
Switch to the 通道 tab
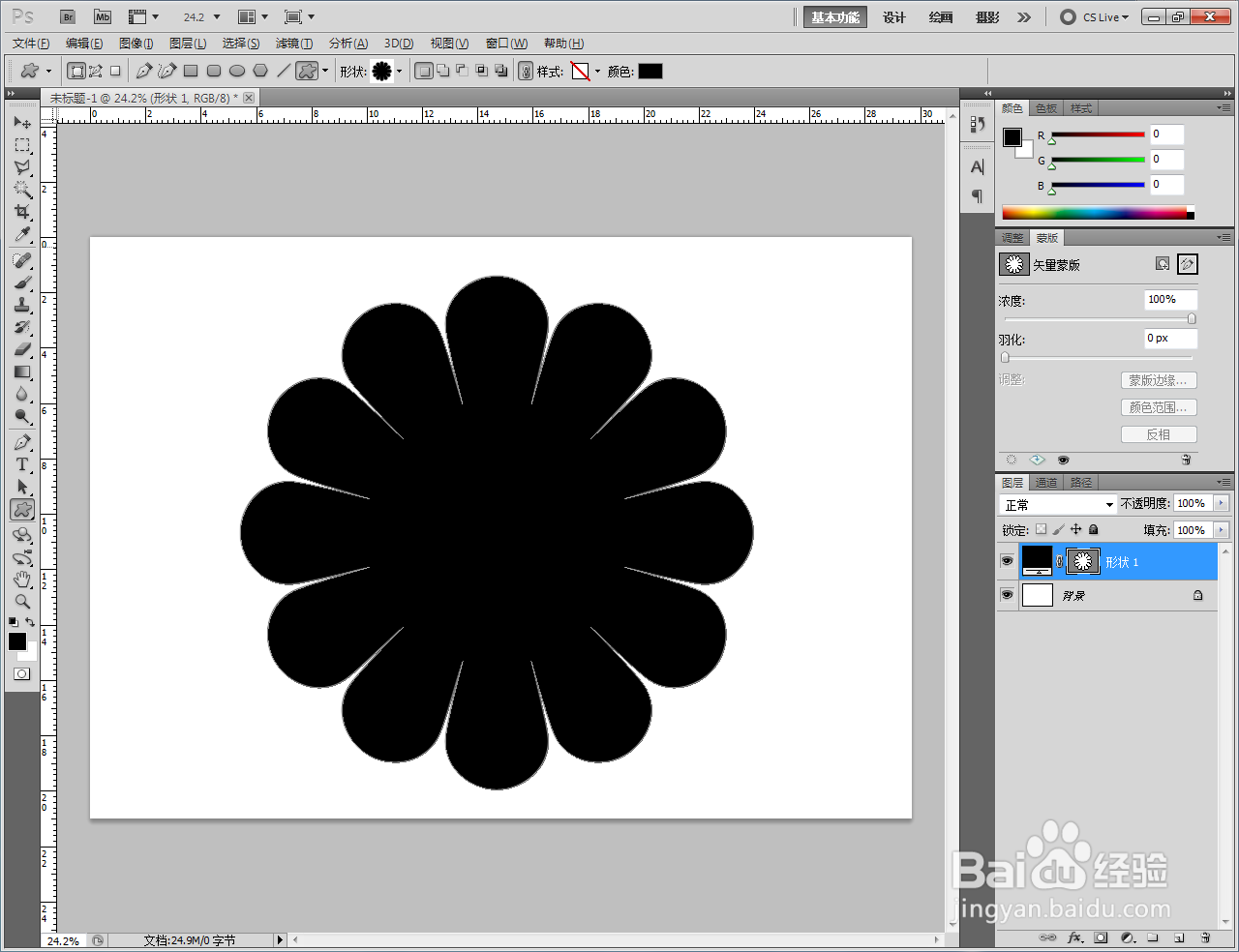(1046, 483)
